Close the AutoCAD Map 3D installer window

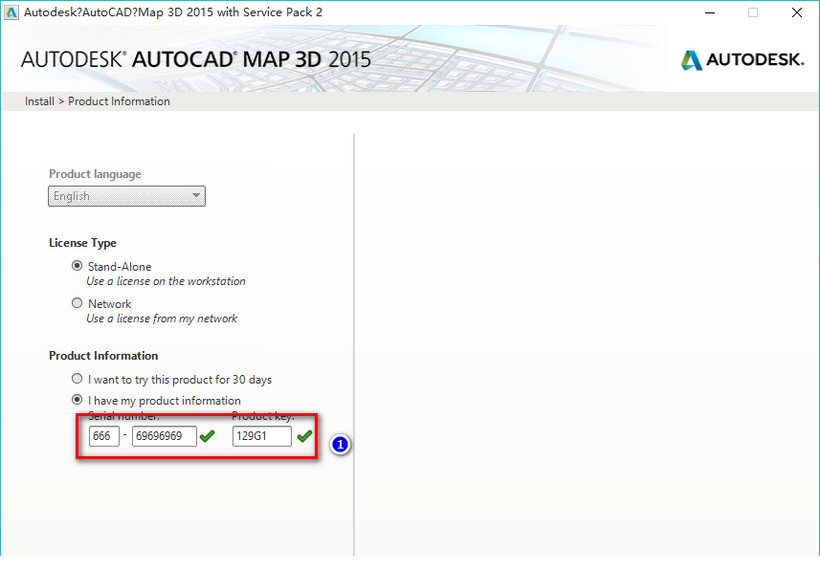[796, 13]
